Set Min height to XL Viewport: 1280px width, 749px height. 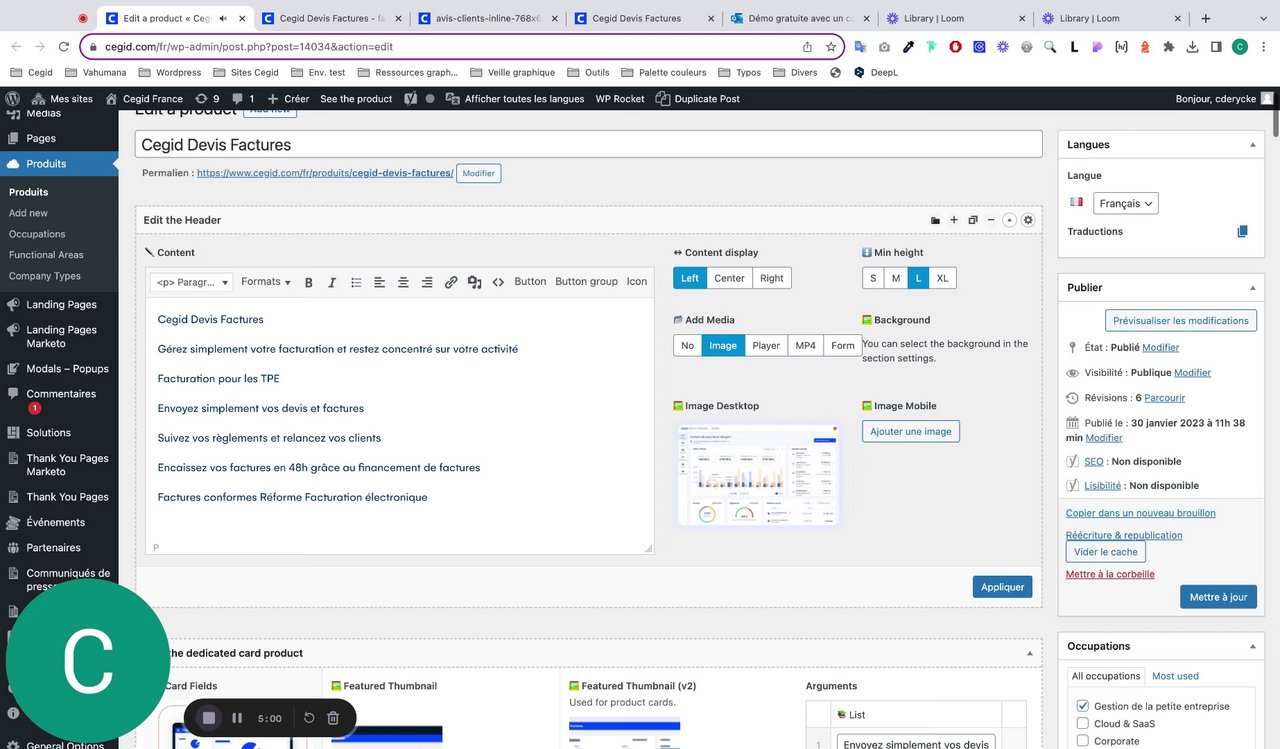pyautogui.click(x=942, y=278)
